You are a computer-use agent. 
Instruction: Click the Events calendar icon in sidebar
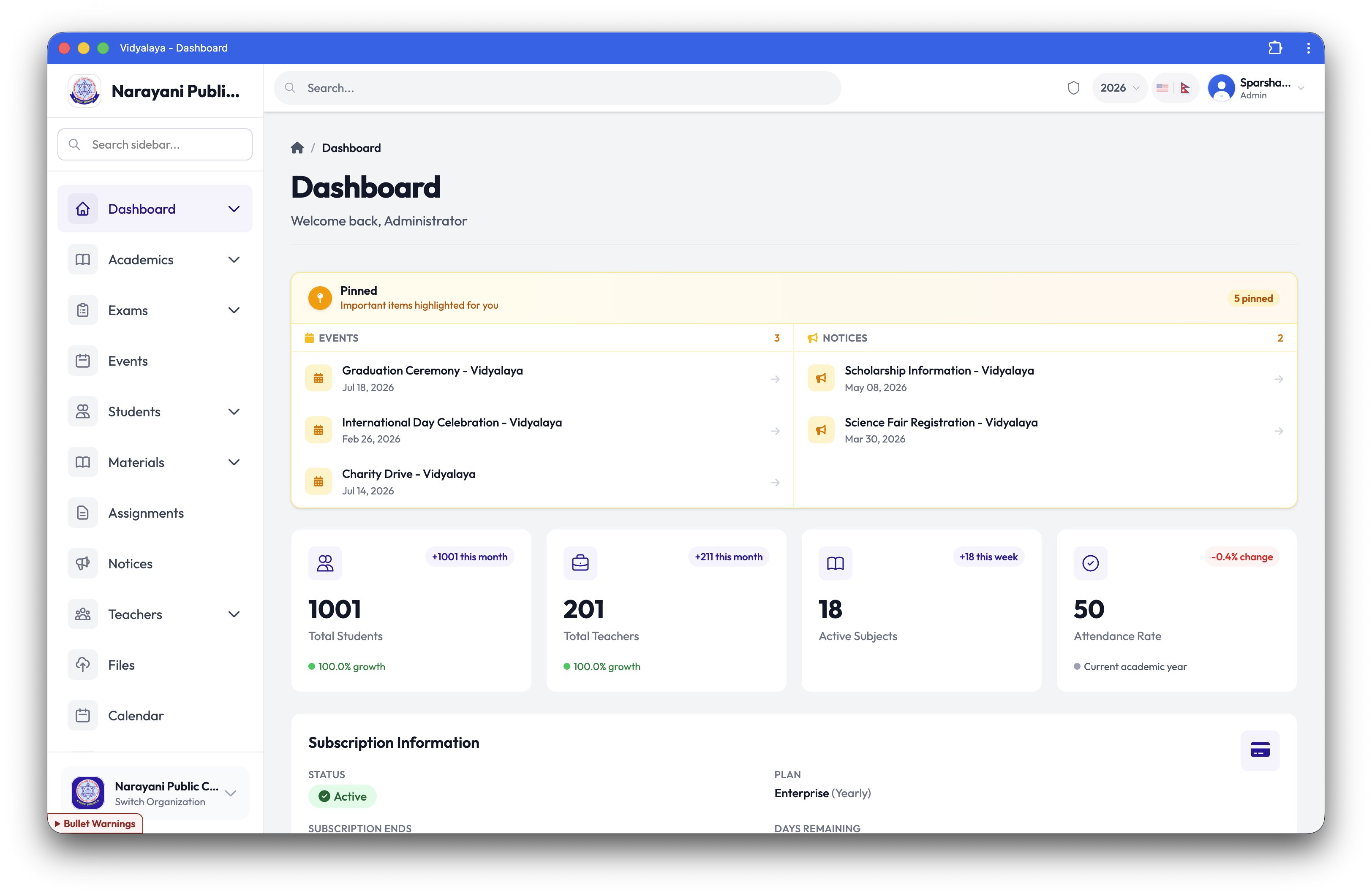coord(83,361)
